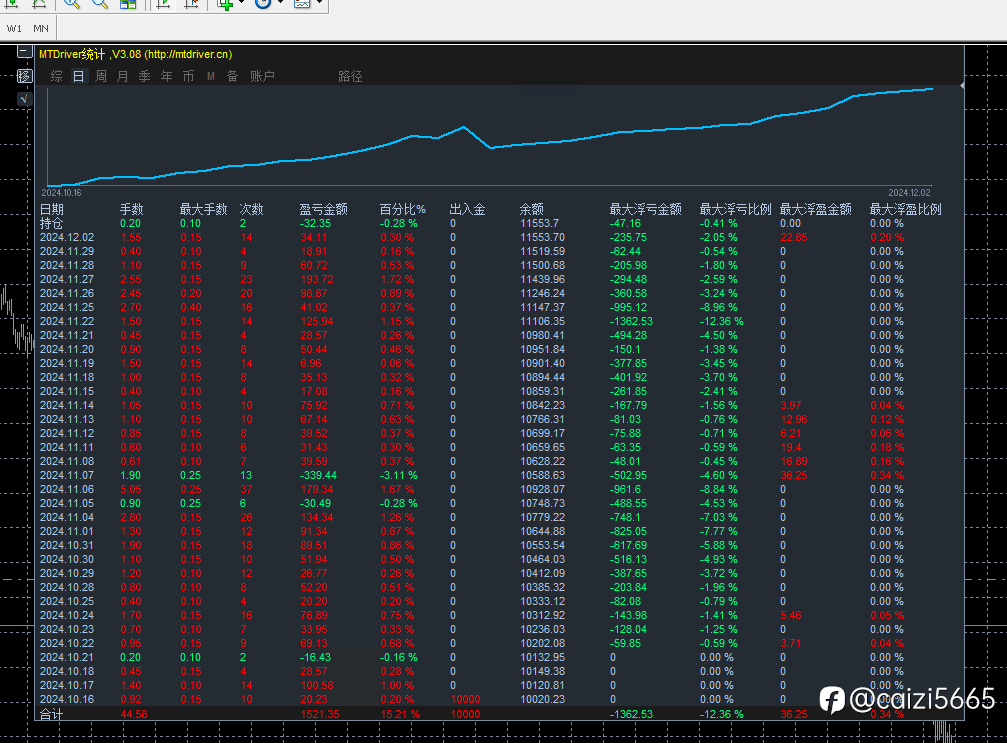Click the chart templates icon
Image resolution: width=1007 pixels, height=743 pixels.
302,5
